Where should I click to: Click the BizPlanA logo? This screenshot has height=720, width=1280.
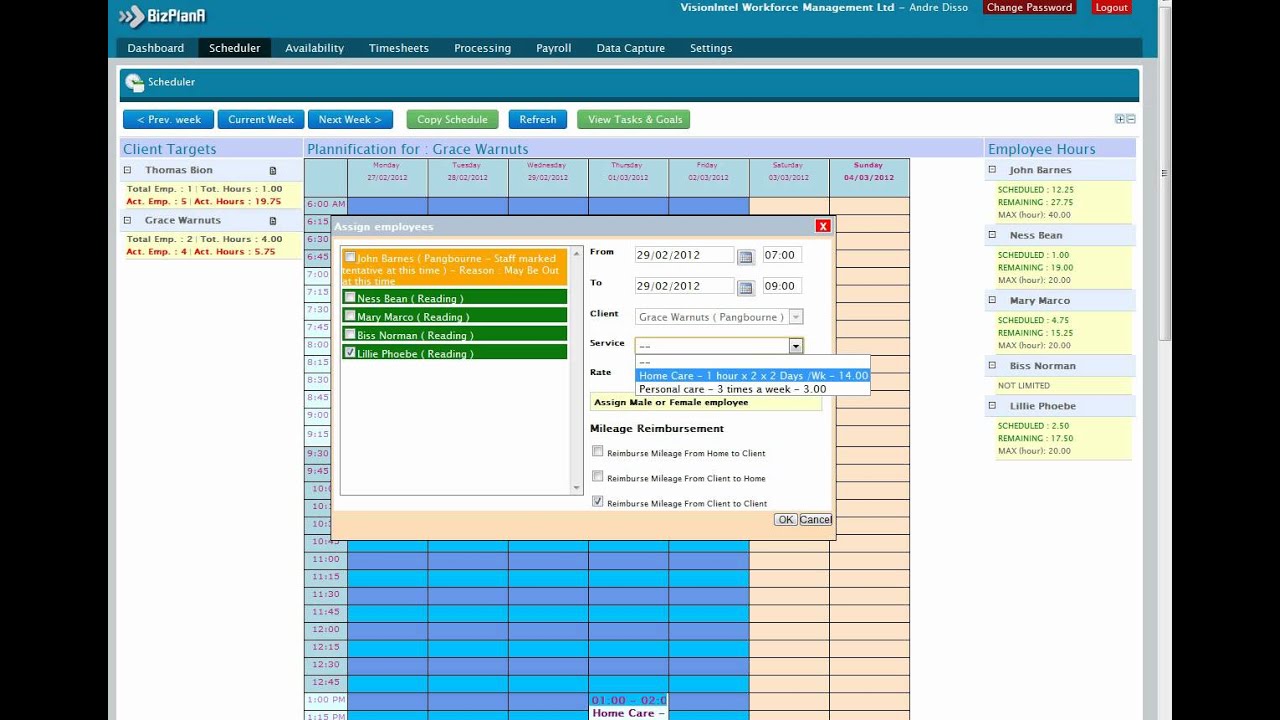click(x=163, y=16)
